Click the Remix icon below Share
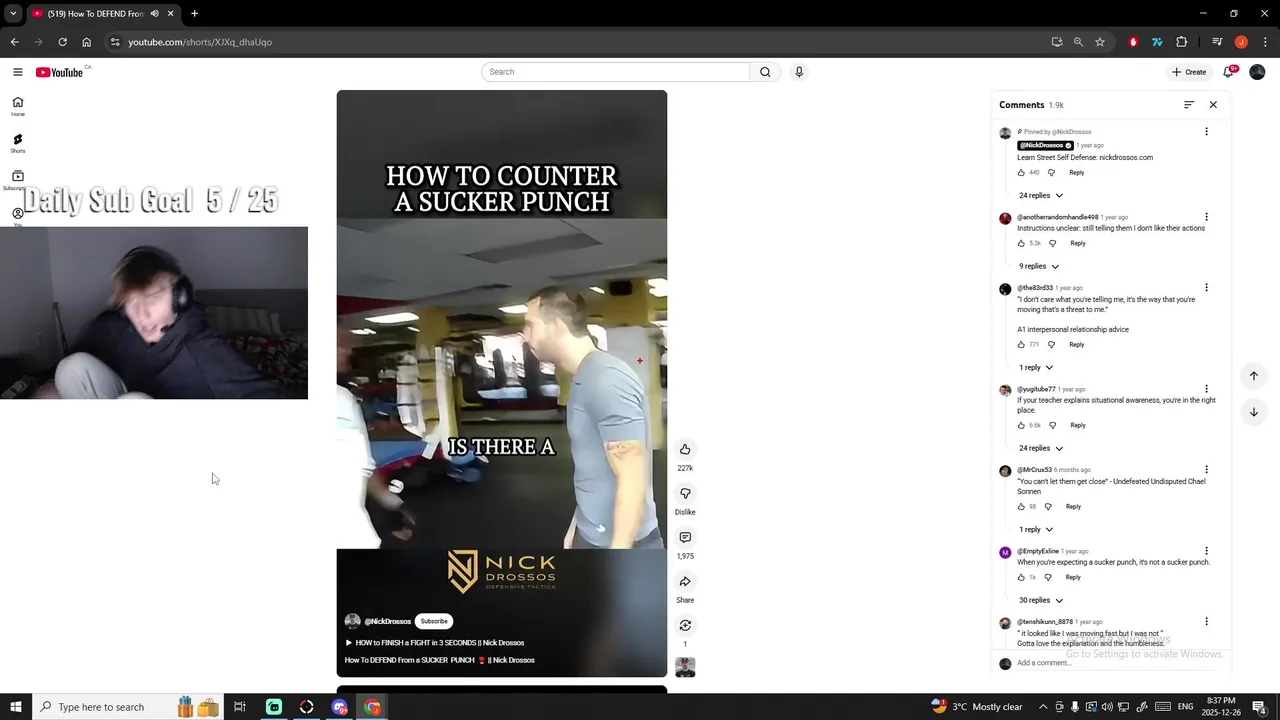Screen dimensions: 1280x720 coord(685,625)
